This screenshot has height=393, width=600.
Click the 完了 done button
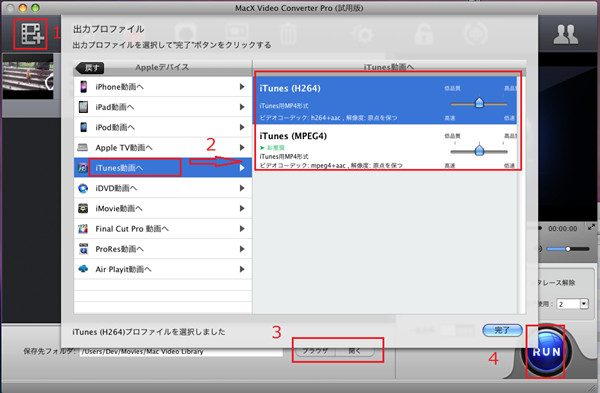click(502, 330)
